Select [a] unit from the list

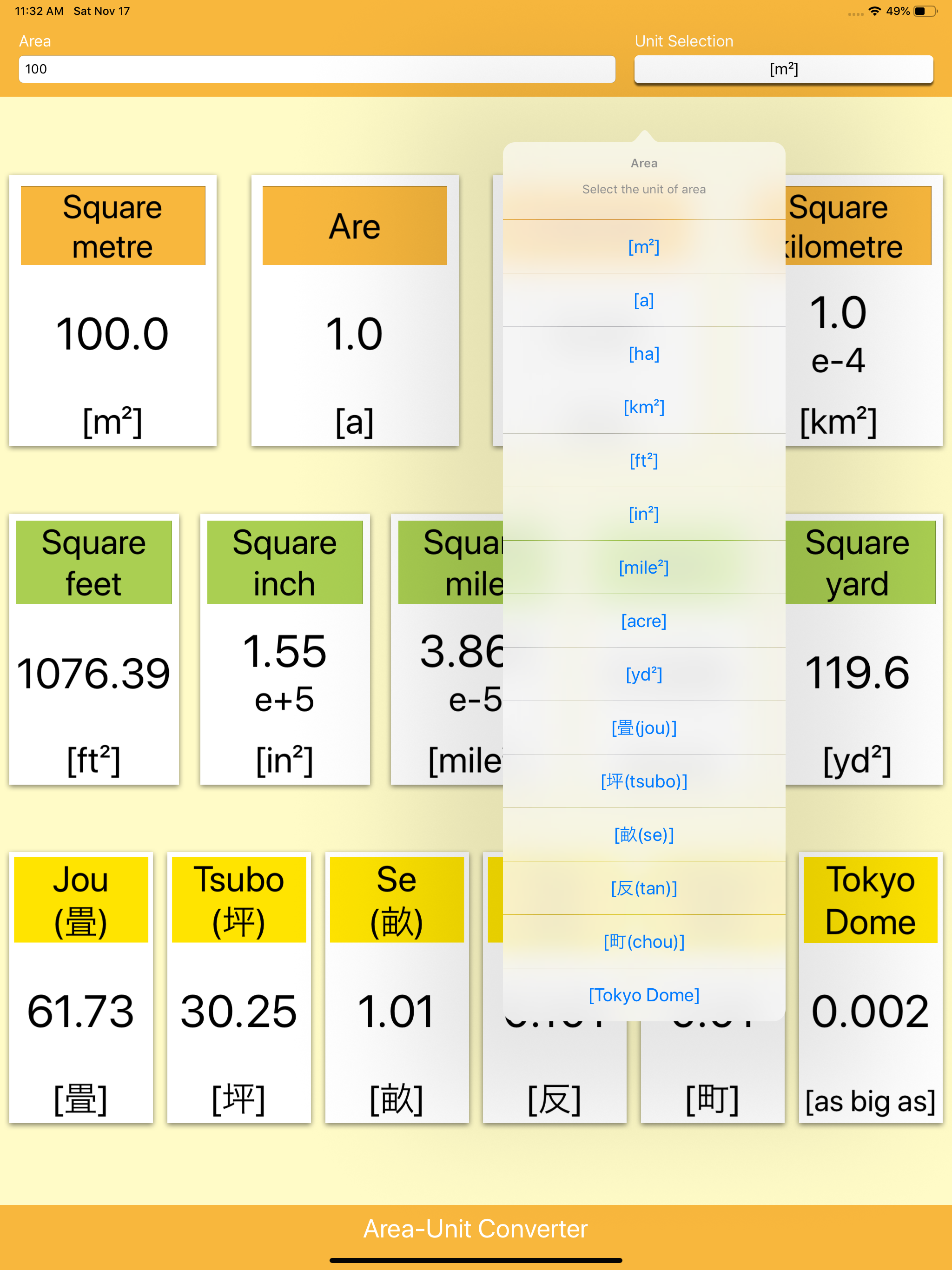(644, 300)
